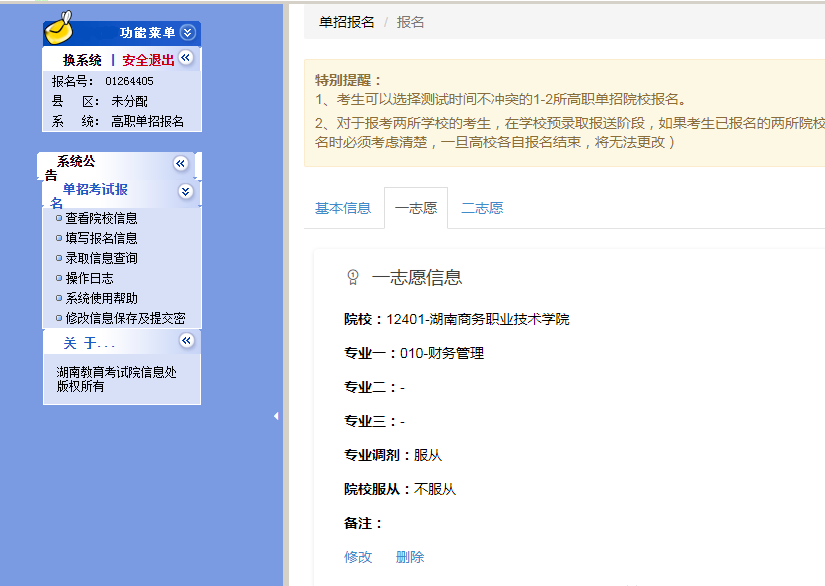The image size is (825, 586).
Task: Open 系统公告 header
Action: (76, 161)
